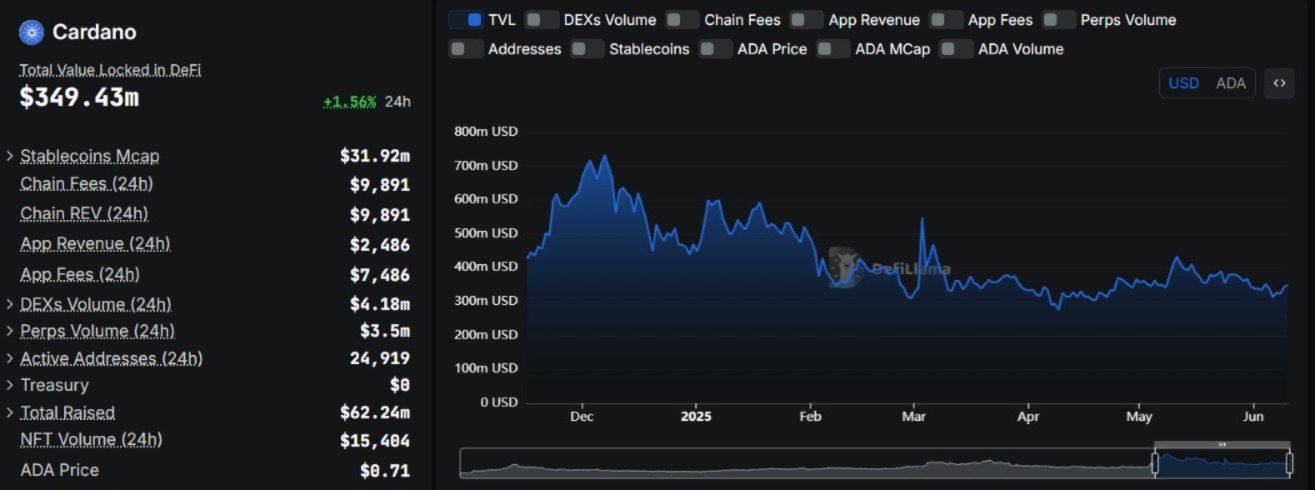Click the Chain Fees (24h) label

86,184
